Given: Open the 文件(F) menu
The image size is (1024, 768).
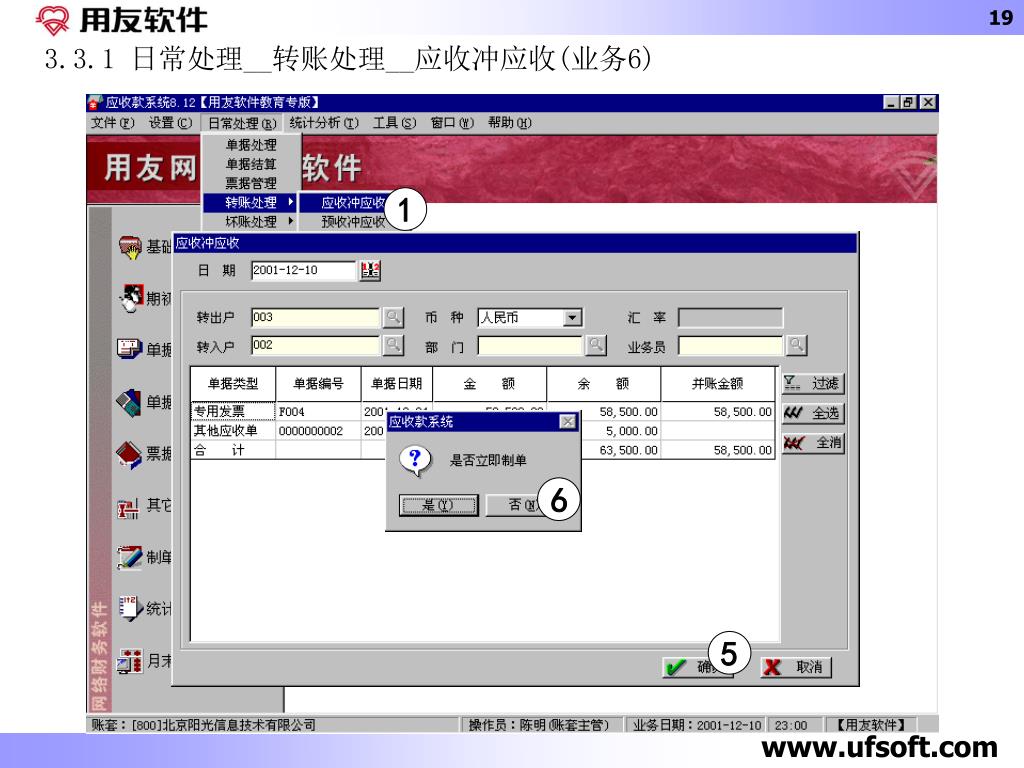Looking at the screenshot, I should click(x=112, y=123).
